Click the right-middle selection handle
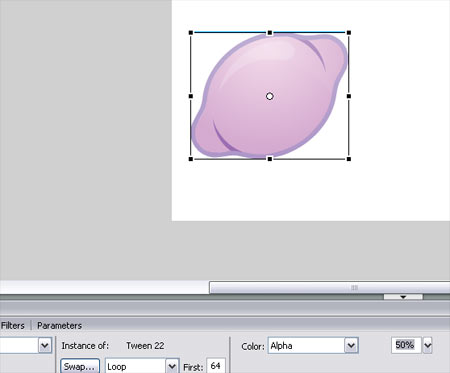This screenshot has width=450, height=373. coord(349,96)
